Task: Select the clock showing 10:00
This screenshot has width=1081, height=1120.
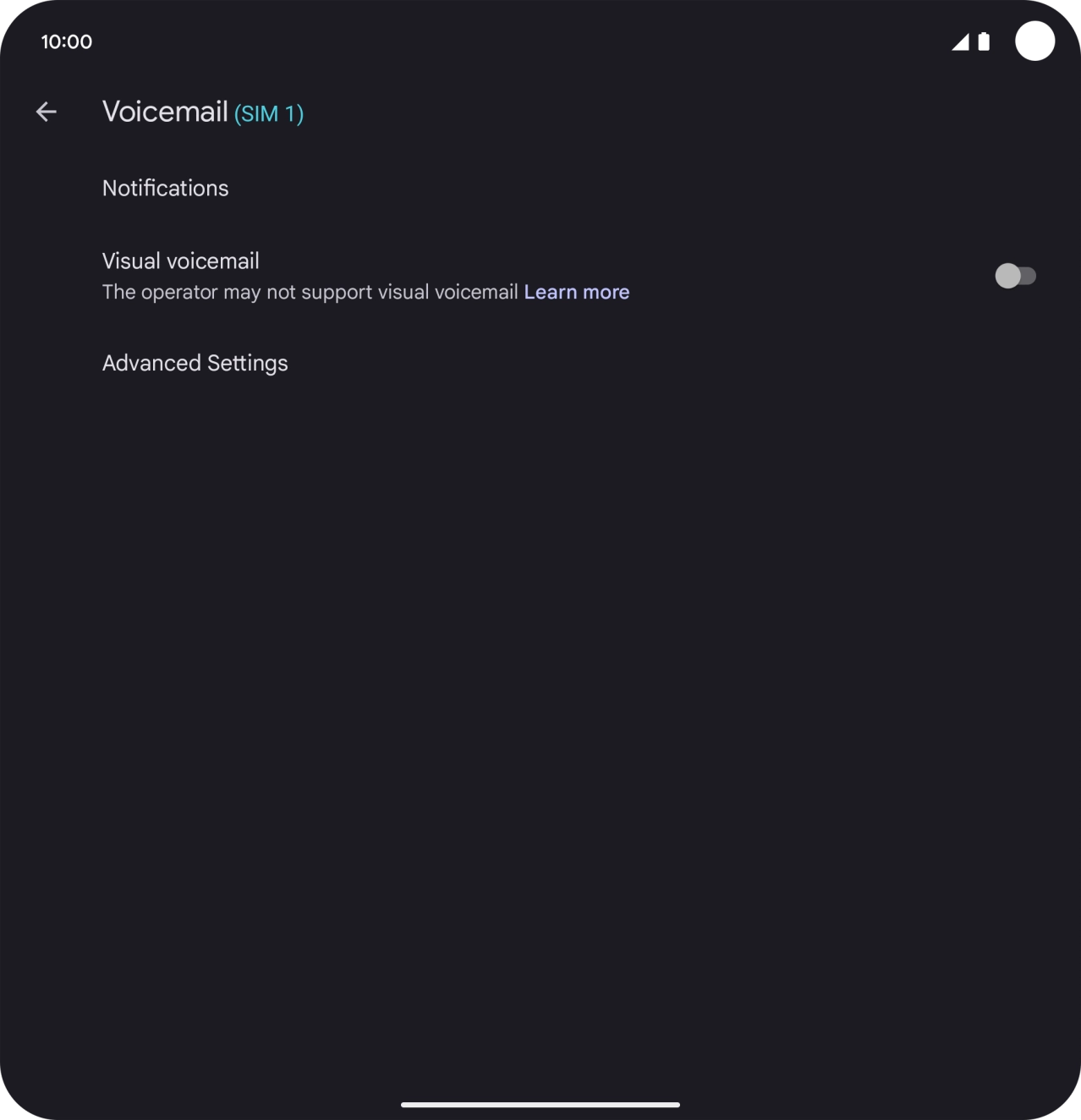Action: point(67,41)
